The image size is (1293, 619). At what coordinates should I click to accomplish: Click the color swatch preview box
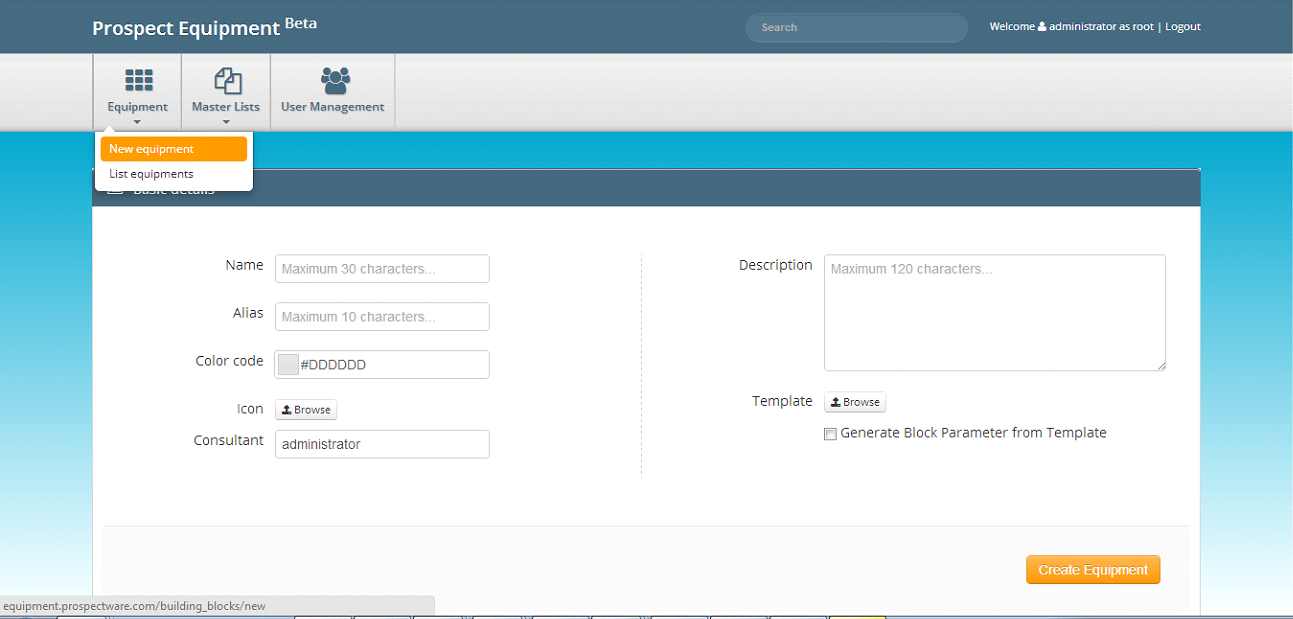click(x=288, y=365)
